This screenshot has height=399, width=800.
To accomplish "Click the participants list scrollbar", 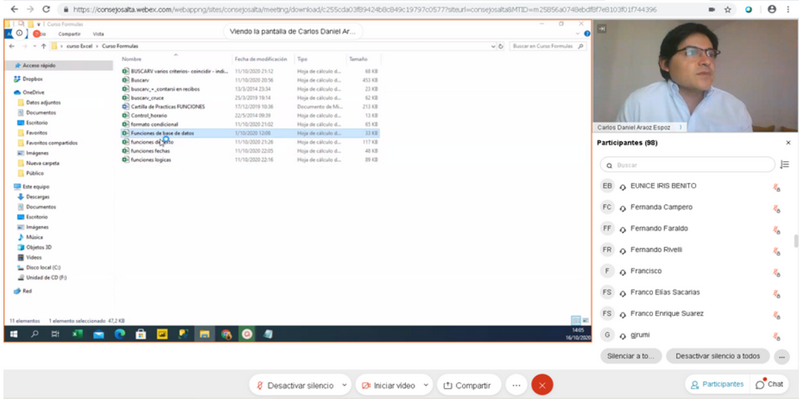I will coord(795,241).
